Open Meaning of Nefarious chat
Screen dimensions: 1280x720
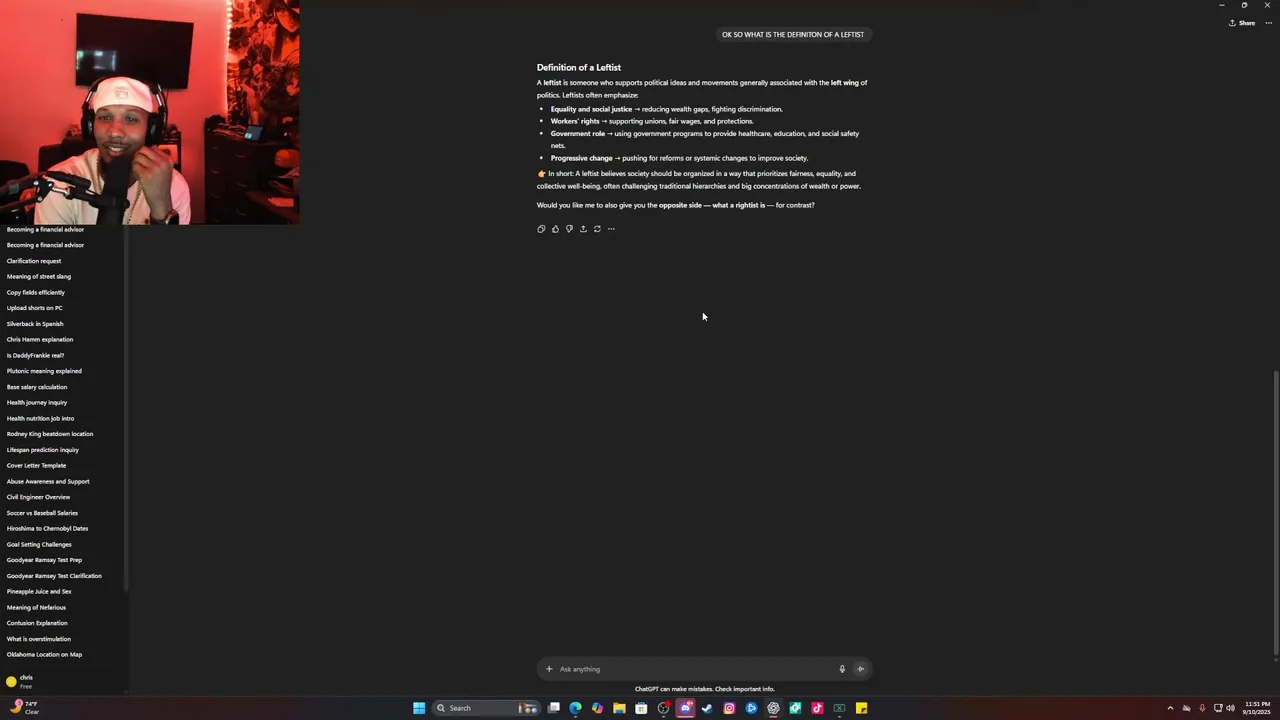point(36,607)
